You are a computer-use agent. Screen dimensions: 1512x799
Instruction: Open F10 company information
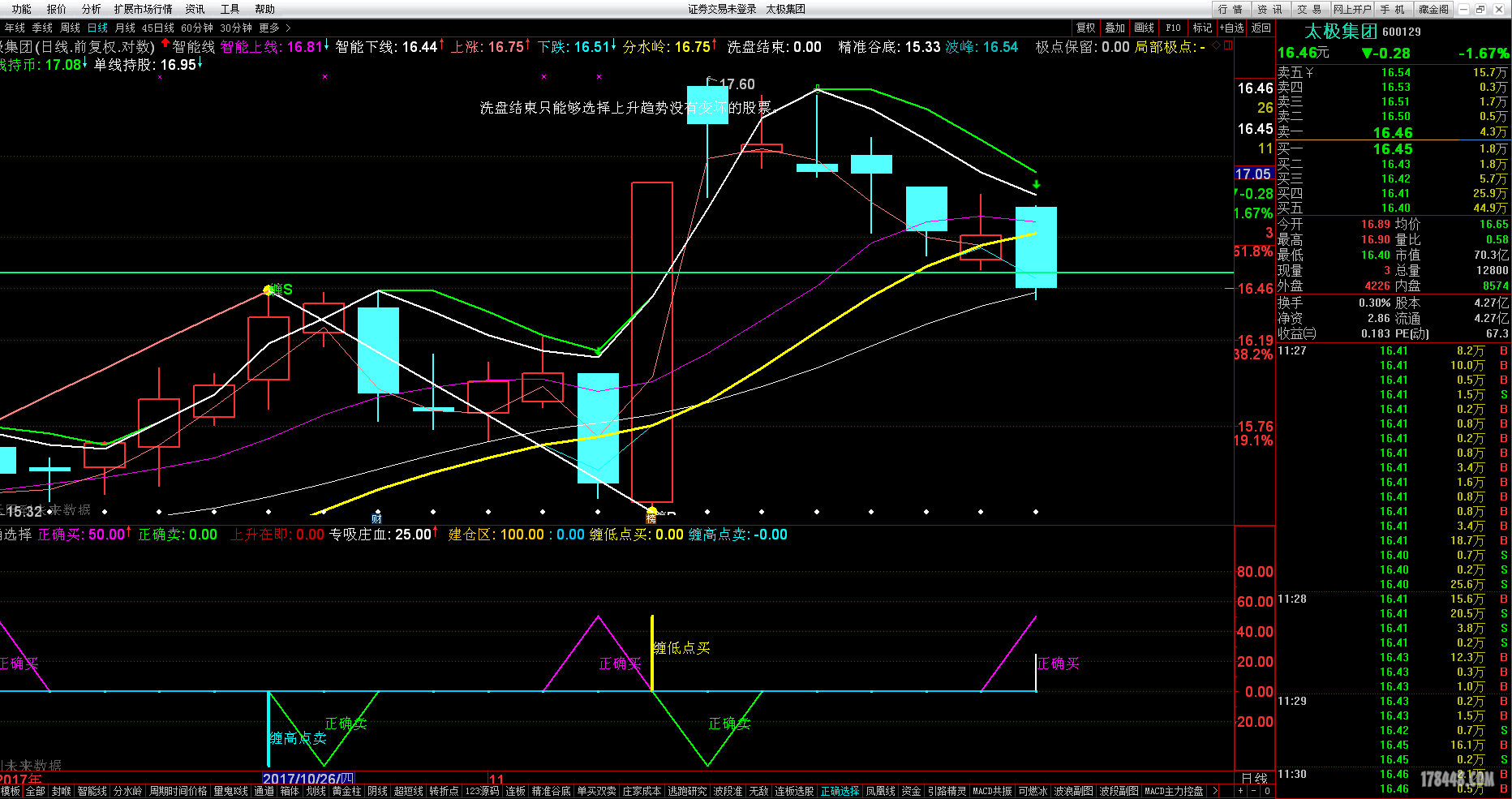coord(1174,28)
